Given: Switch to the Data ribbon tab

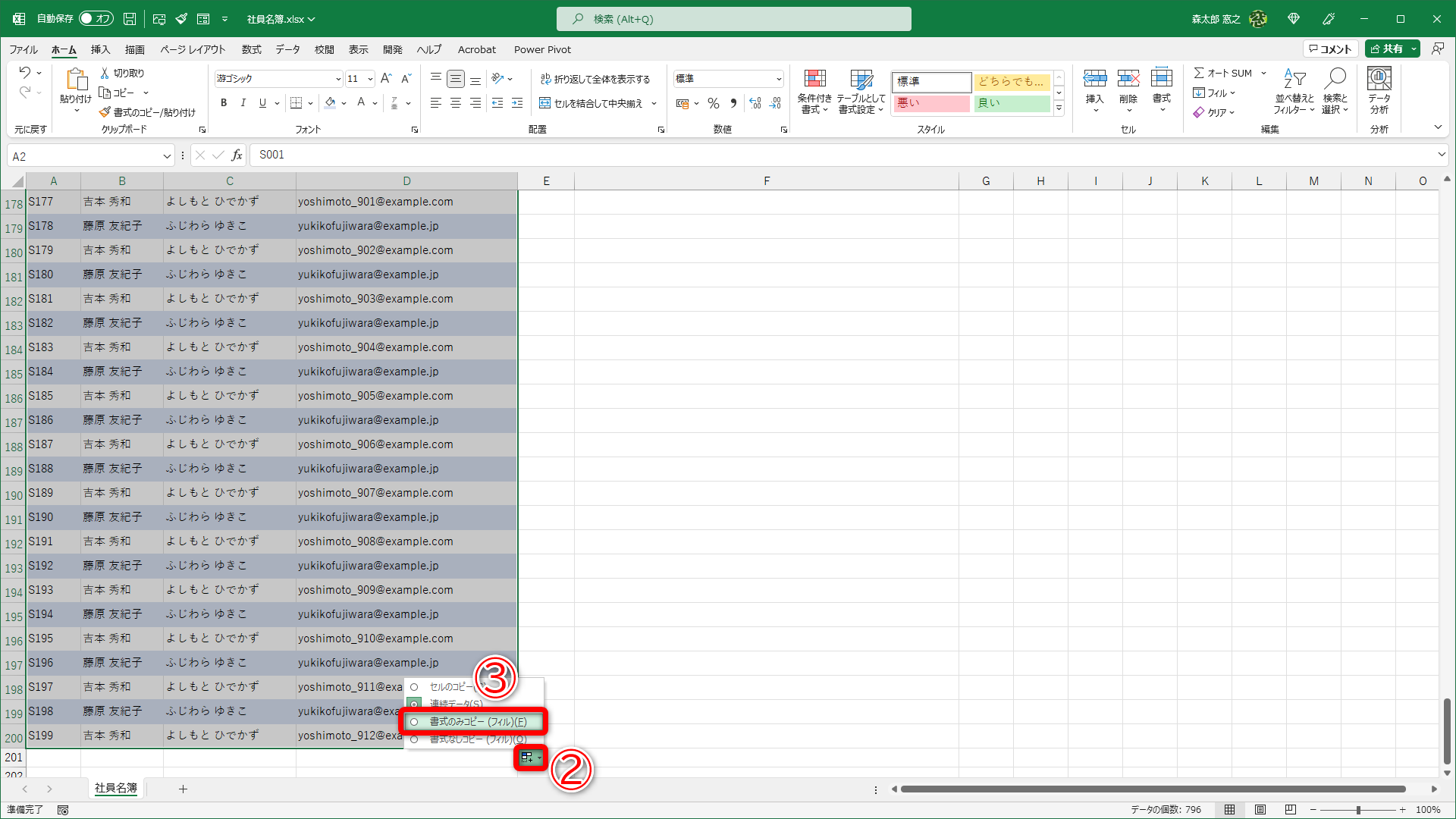Looking at the screenshot, I should (x=287, y=49).
